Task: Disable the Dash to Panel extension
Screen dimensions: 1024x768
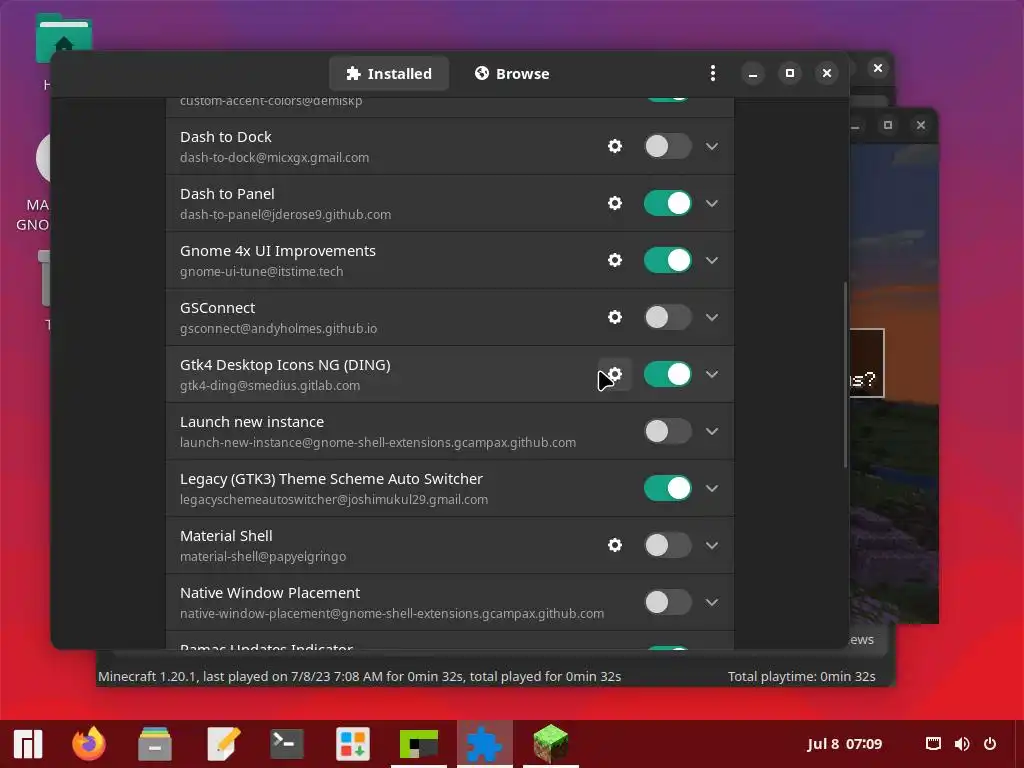Action: tap(667, 203)
